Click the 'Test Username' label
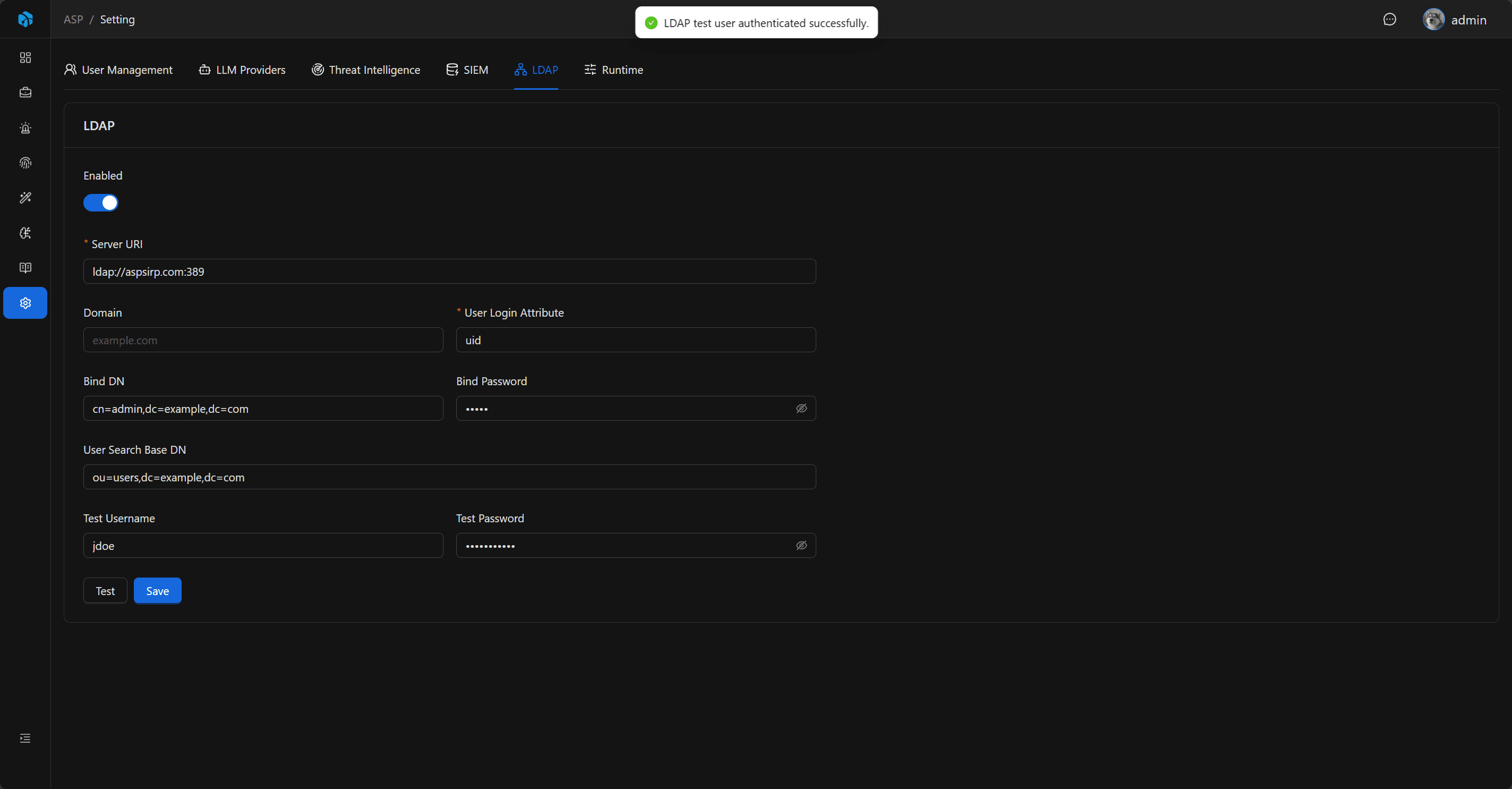The width and height of the screenshot is (1512, 789). [119, 519]
